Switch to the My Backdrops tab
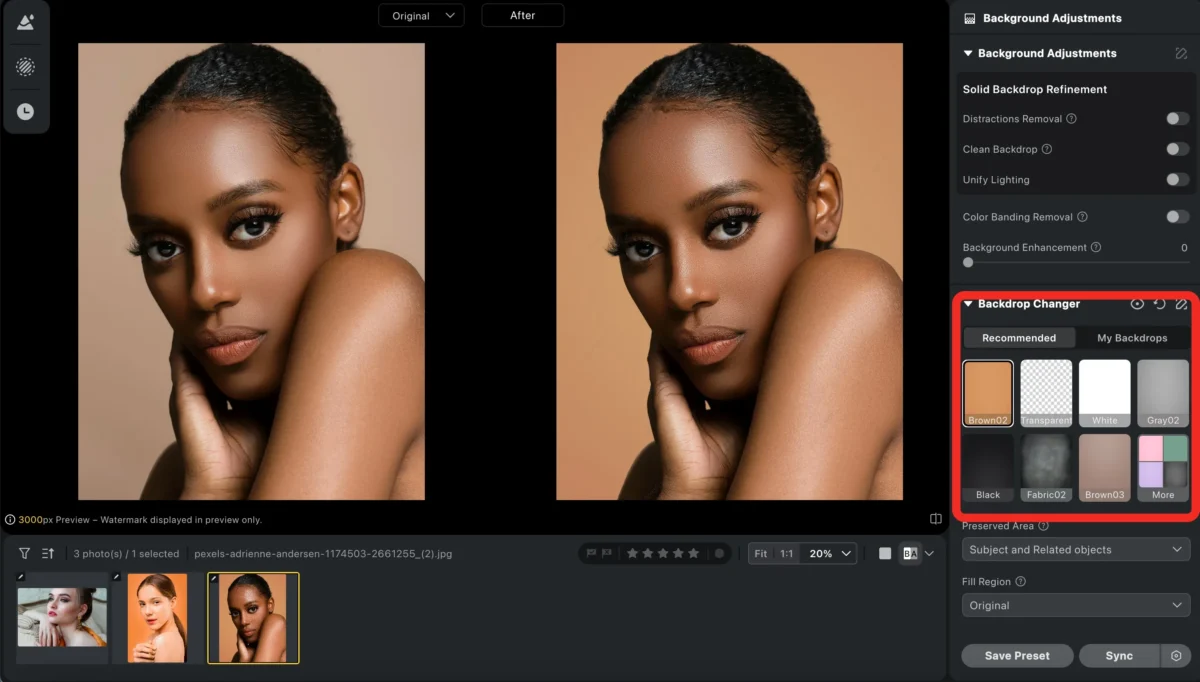This screenshot has width=1200, height=682. pos(1132,338)
